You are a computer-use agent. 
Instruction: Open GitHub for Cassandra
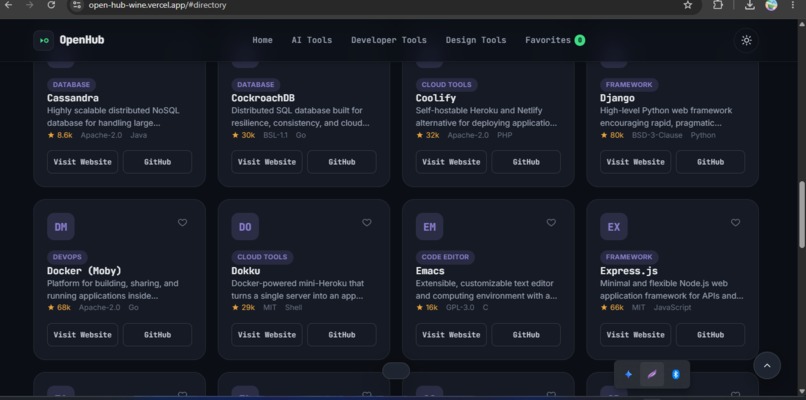[157, 162]
